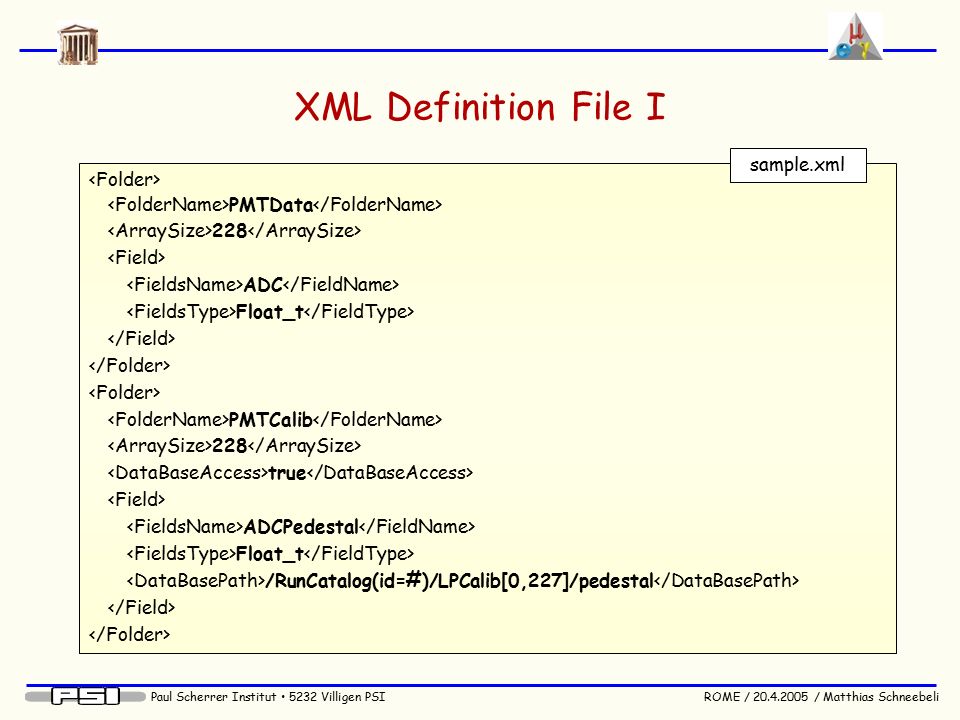Click 'Float_t' in the ADCPedestal field
960x720 pixels.
pos(269,554)
